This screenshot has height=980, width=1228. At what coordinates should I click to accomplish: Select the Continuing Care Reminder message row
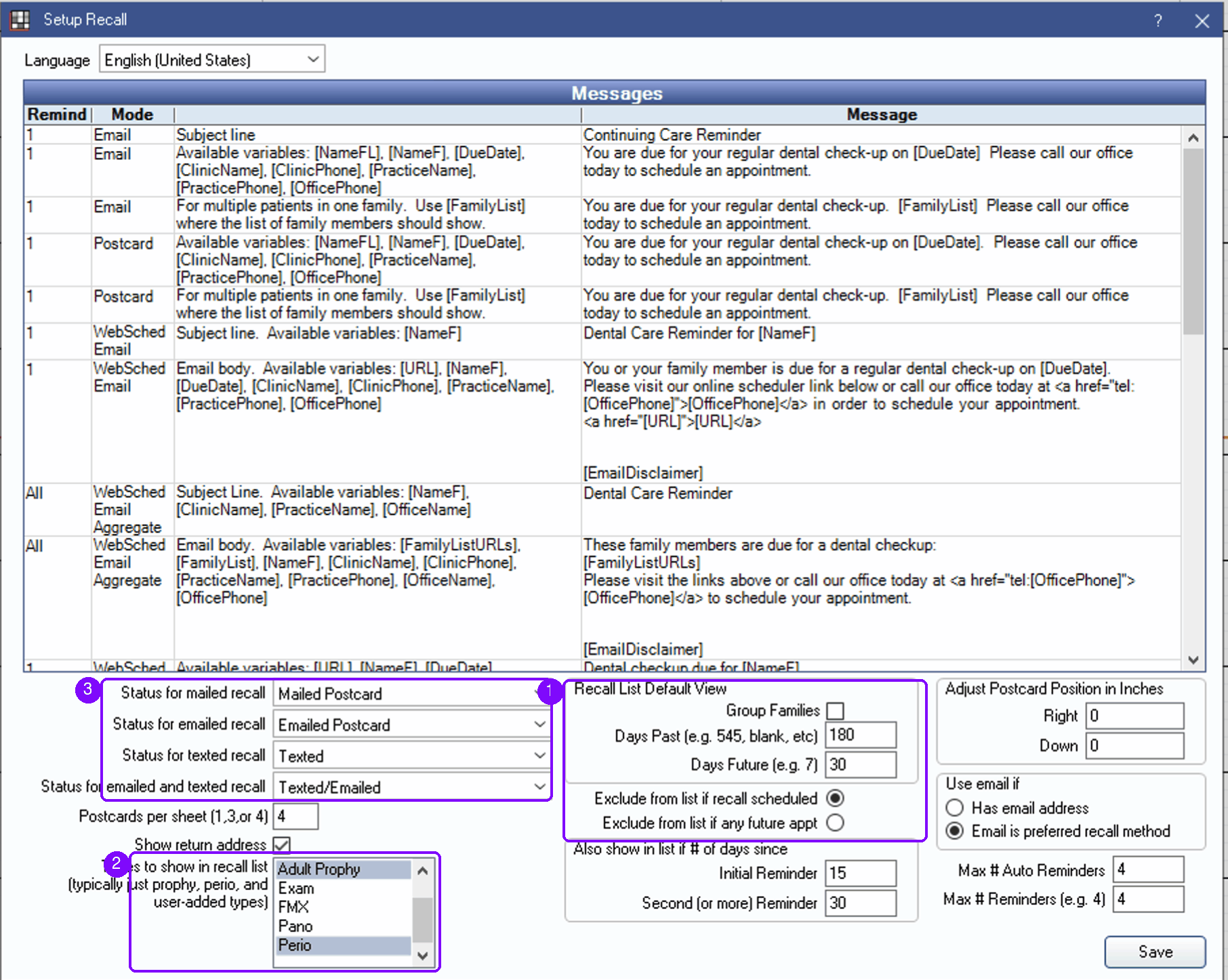[603, 134]
